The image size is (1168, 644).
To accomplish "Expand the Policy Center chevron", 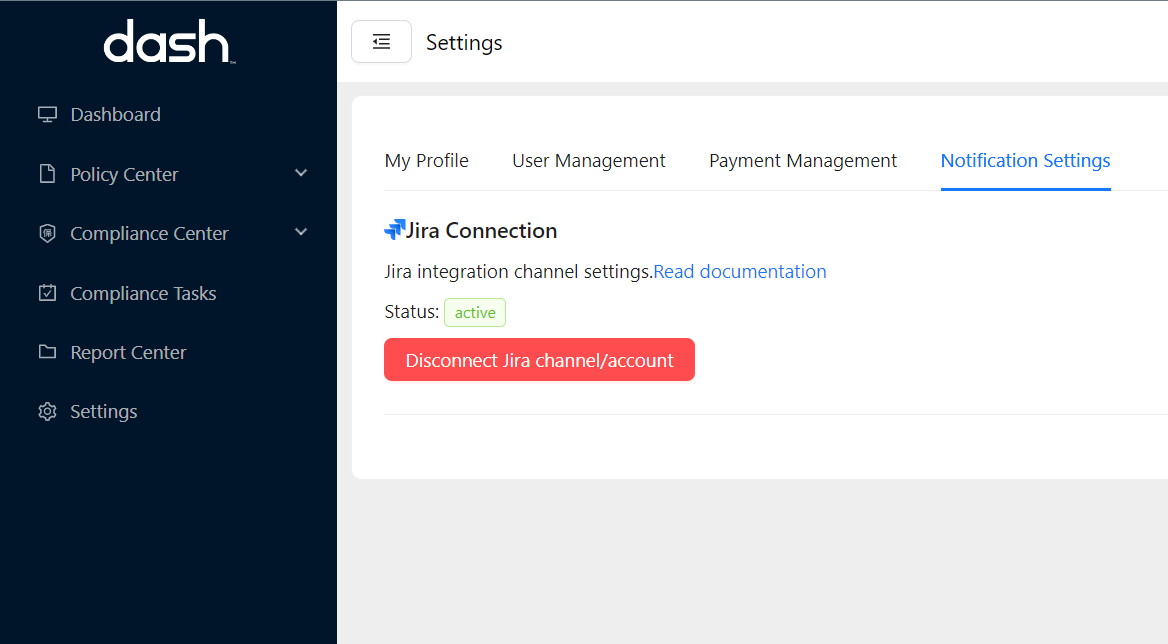I will click(301, 173).
